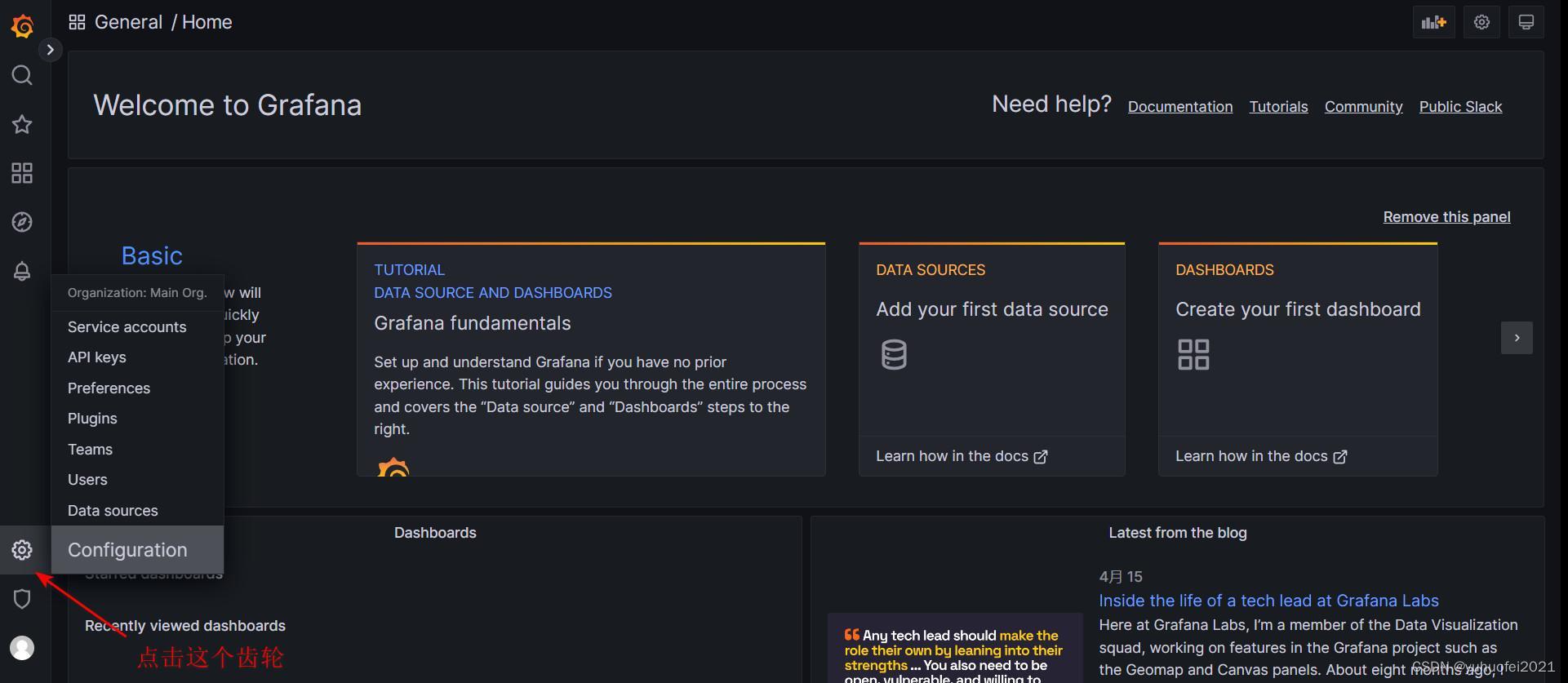Click the database icon in Data Sources card

[x=894, y=355]
